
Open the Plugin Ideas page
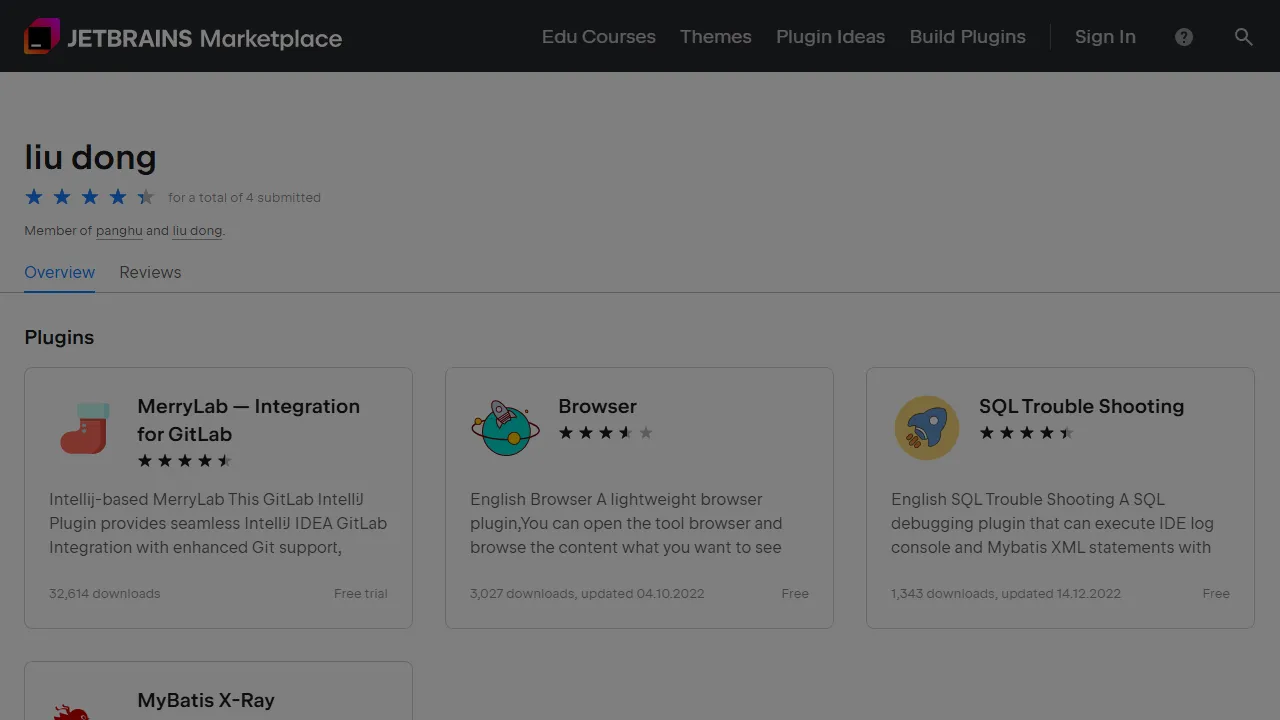(x=830, y=37)
